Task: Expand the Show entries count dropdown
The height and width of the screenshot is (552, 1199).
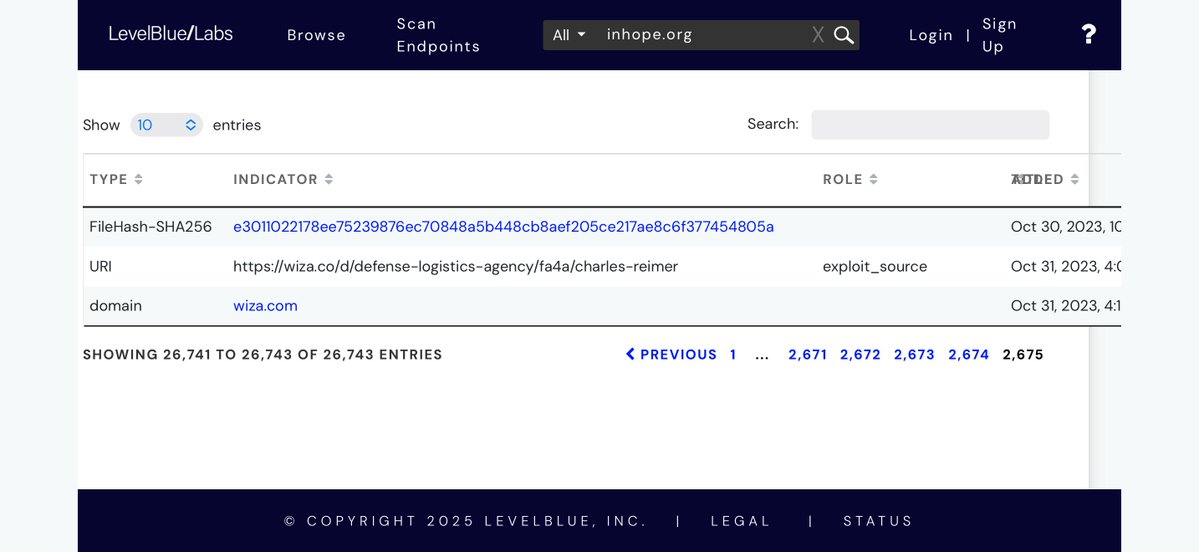Action: tap(166, 125)
